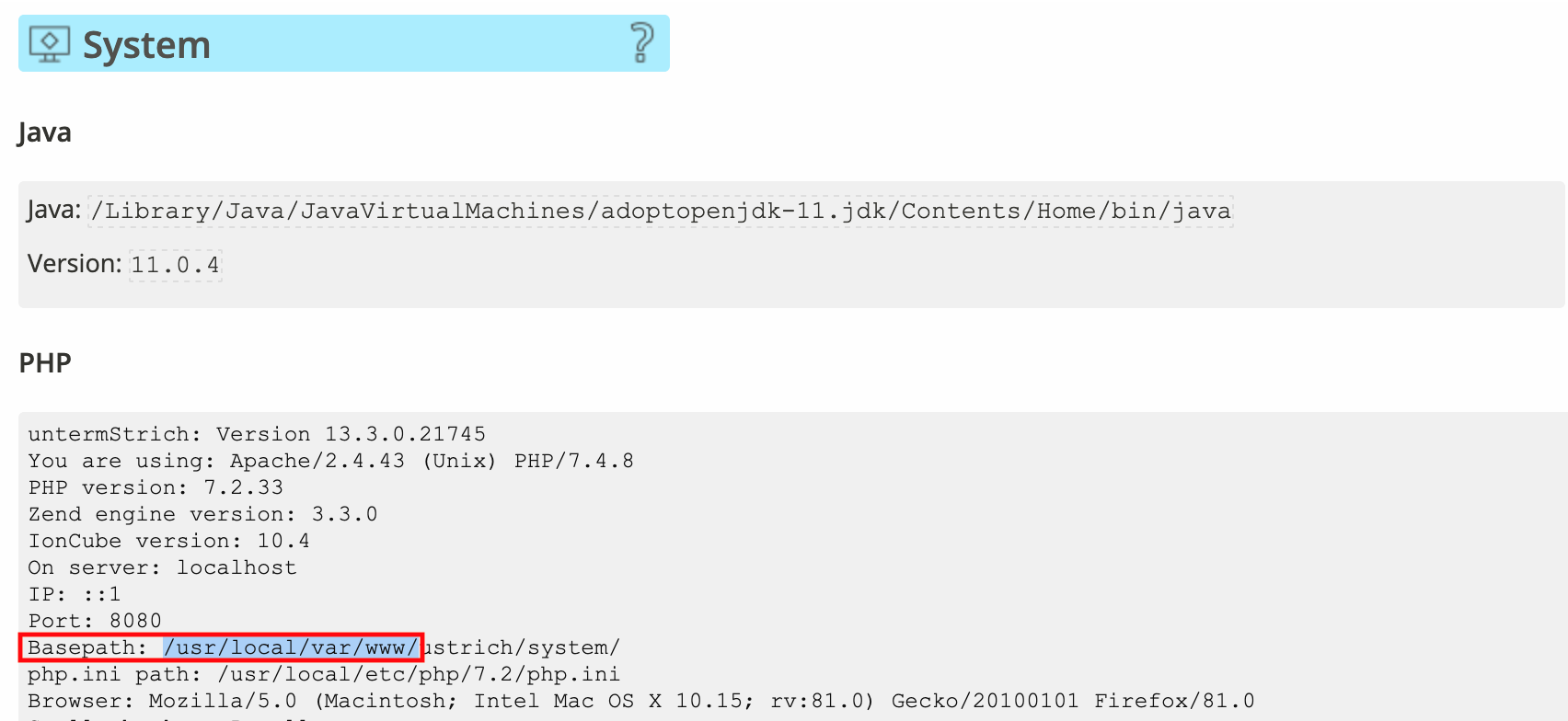This screenshot has height=721, width=1568.
Task: Click the untermStrich version line
Action: coord(257,434)
